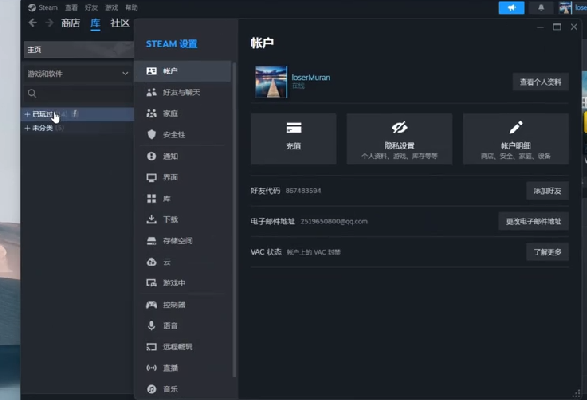587x400 pixels.
Task: Click the 好友代码 number 867433534
Action: (x=303, y=191)
